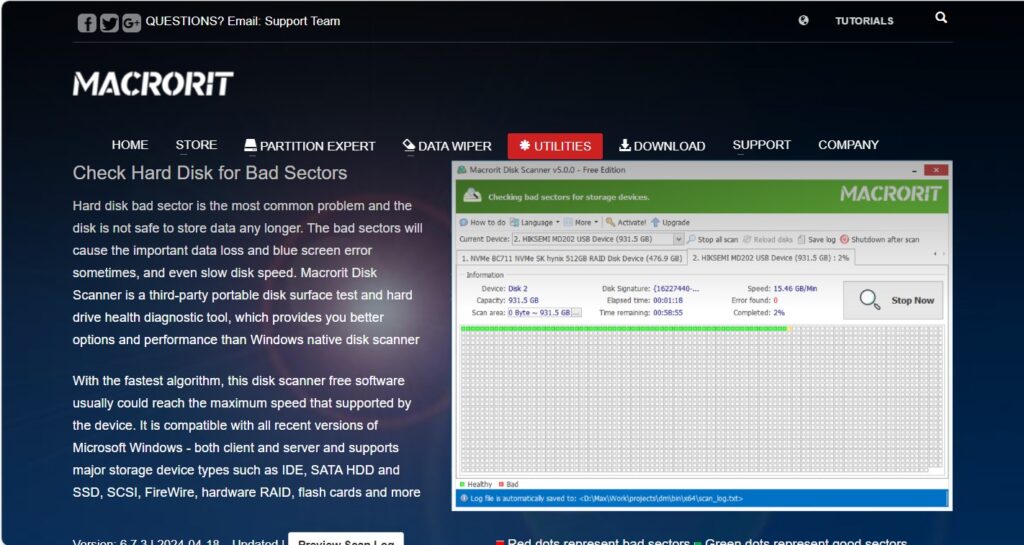Click the Macrorit logo
Viewport: 1024px width, 545px height.
(153, 84)
